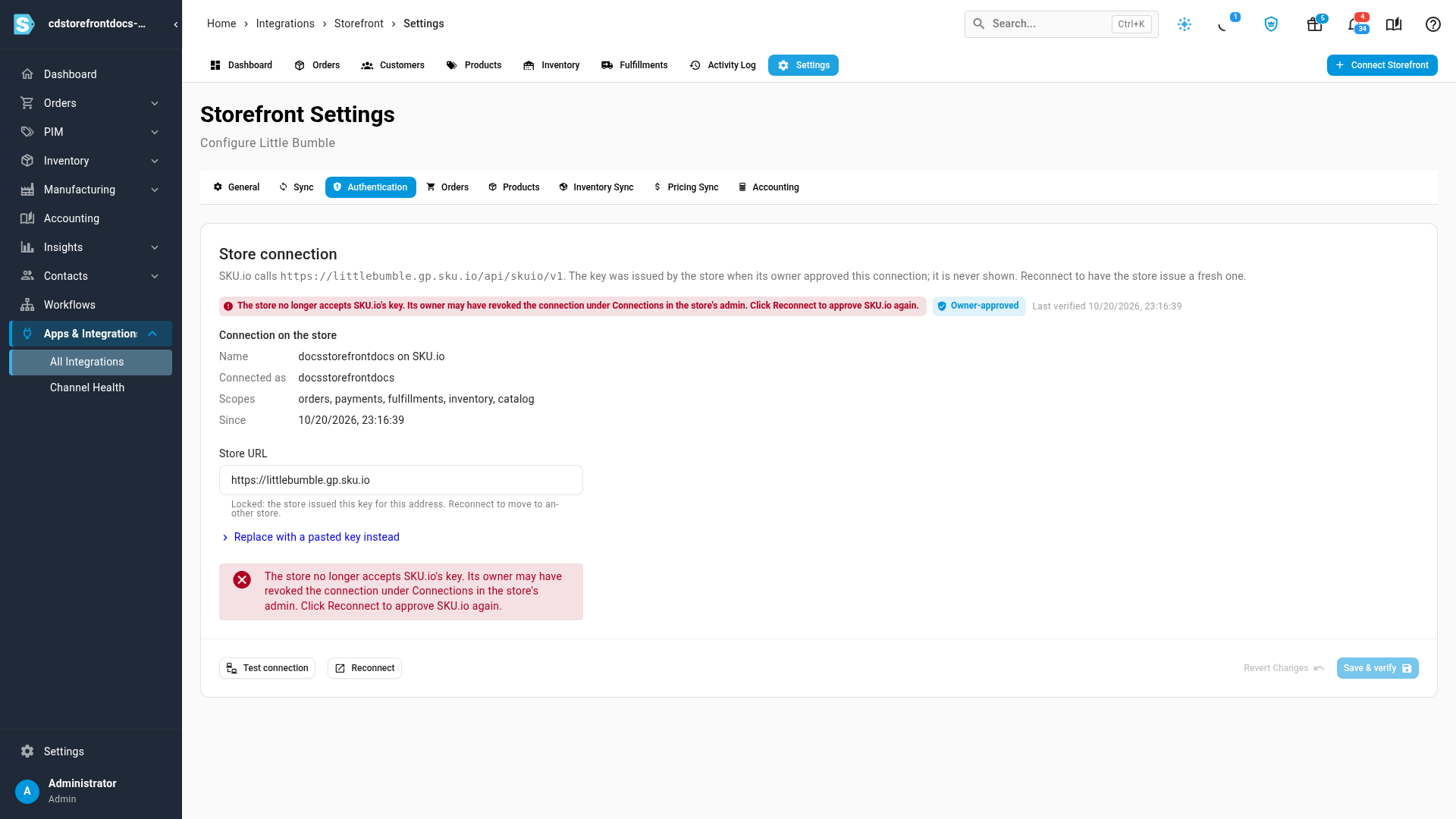Click the search magnifier icon

979,24
